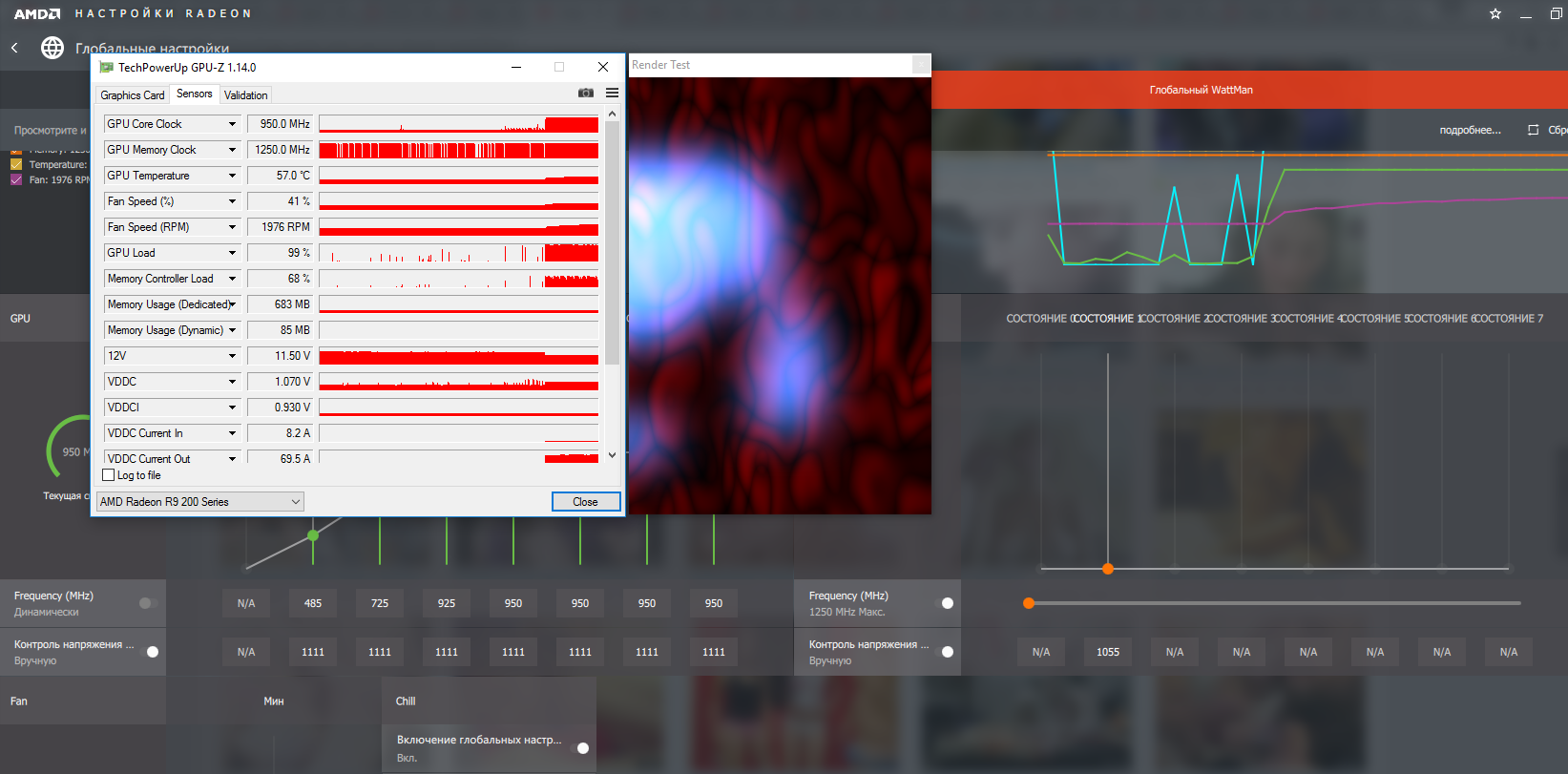This screenshot has width=1568, height=774.
Task: Open the AMD Radeon R9 200 Series selector
Action: tap(200, 502)
